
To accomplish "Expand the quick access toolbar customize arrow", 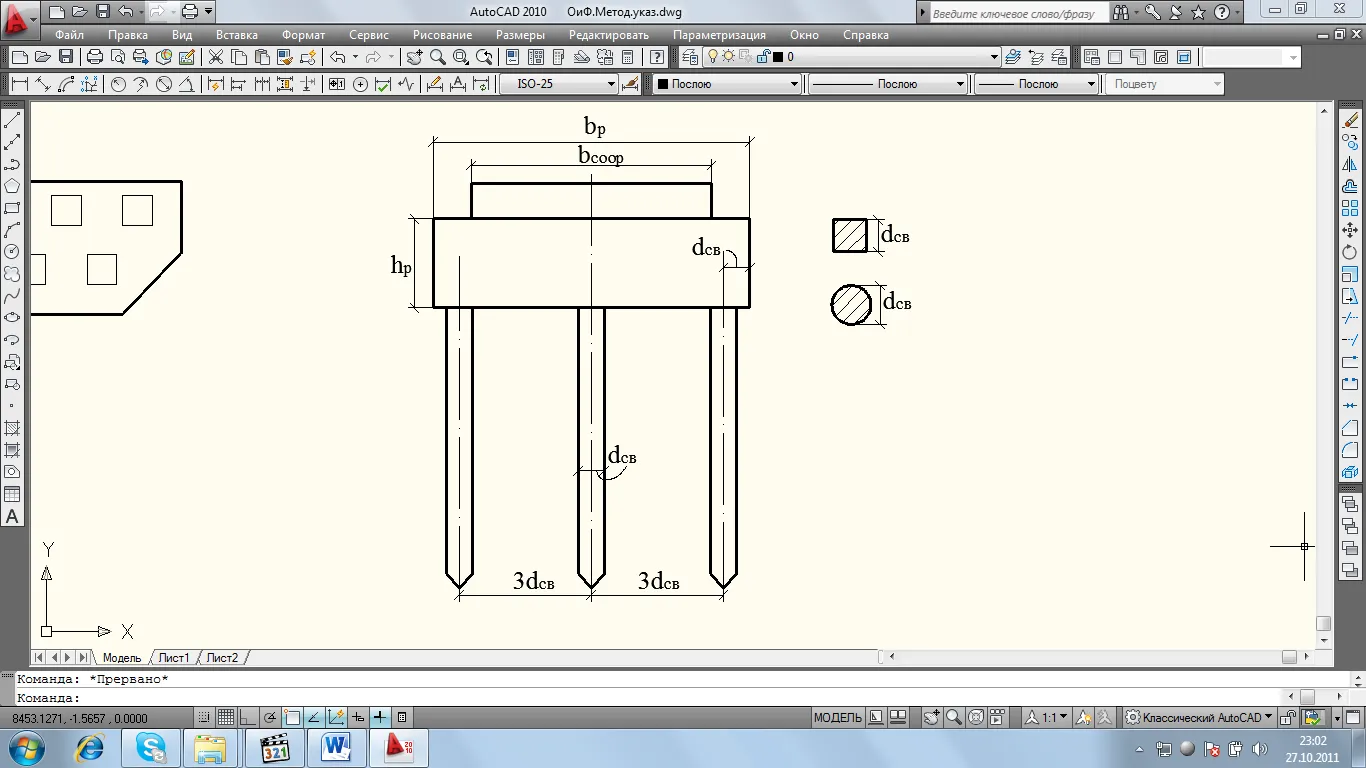I will tap(209, 12).
